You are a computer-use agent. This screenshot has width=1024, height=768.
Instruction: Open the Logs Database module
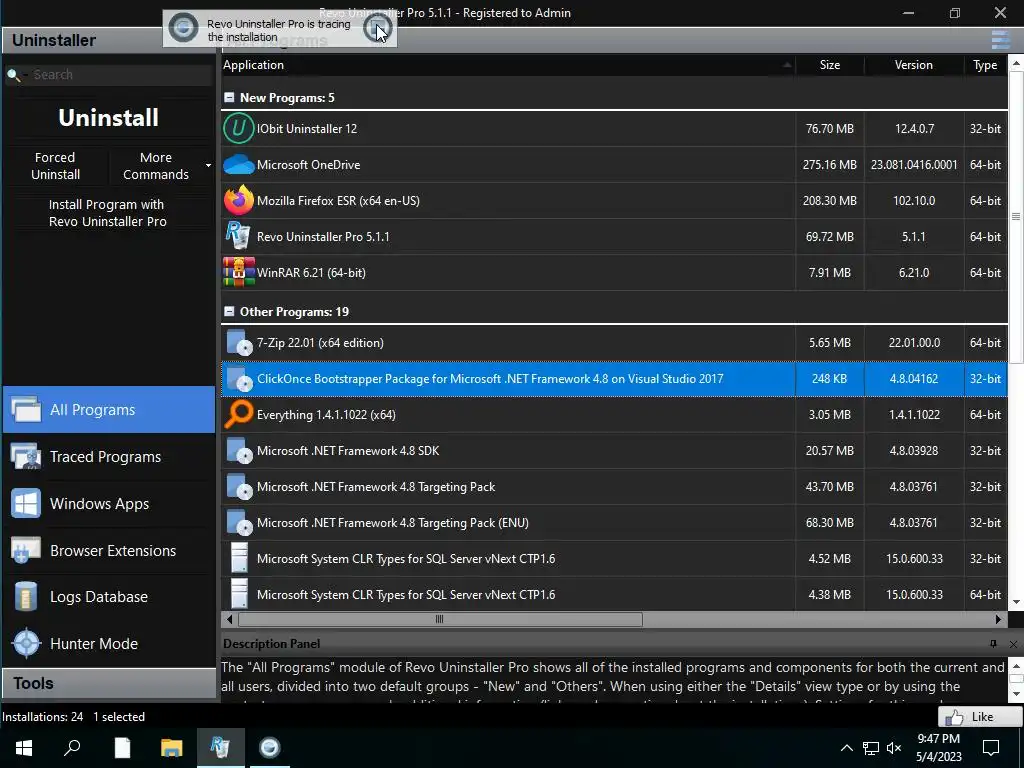click(109, 596)
